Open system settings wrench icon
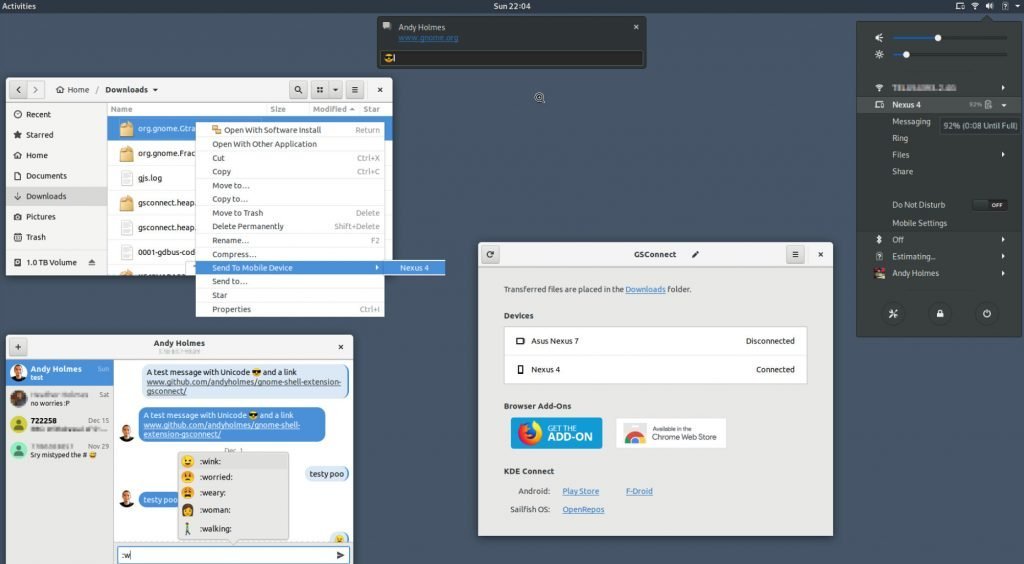The image size is (1024, 564). point(893,314)
